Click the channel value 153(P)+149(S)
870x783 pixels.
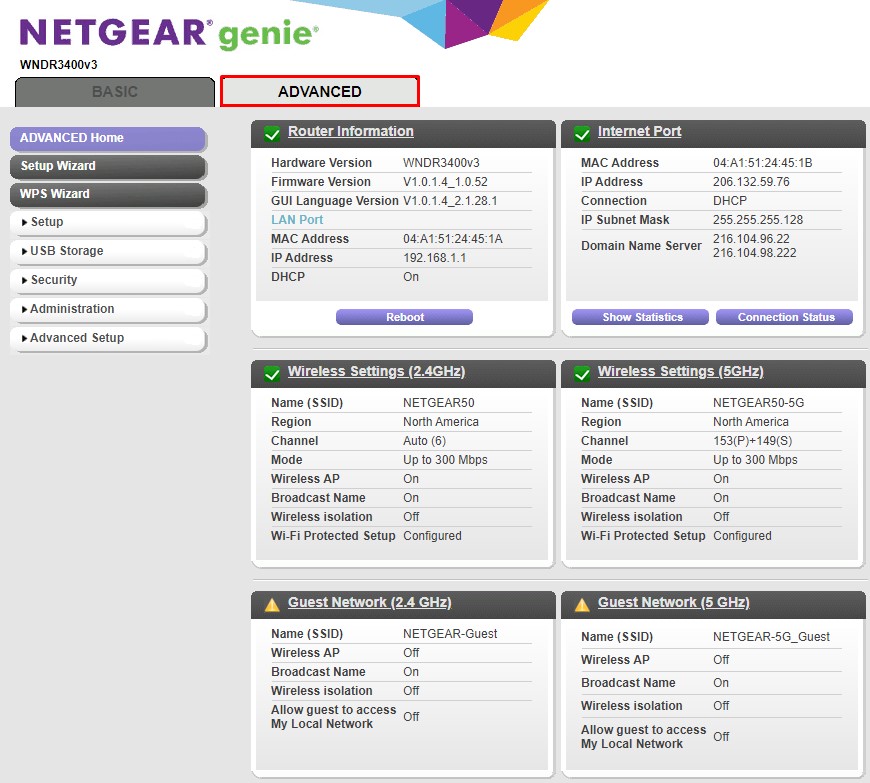pyautogui.click(x=752, y=441)
